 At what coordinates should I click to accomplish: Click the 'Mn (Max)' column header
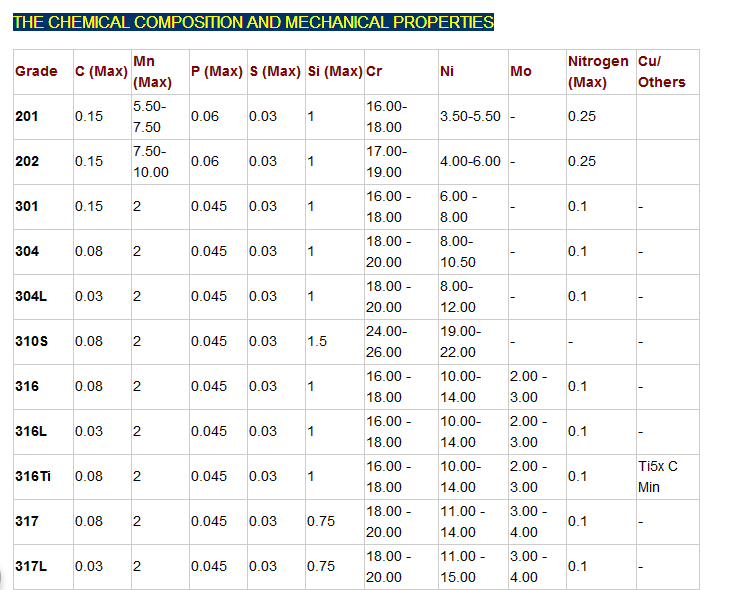click(x=152, y=72)
